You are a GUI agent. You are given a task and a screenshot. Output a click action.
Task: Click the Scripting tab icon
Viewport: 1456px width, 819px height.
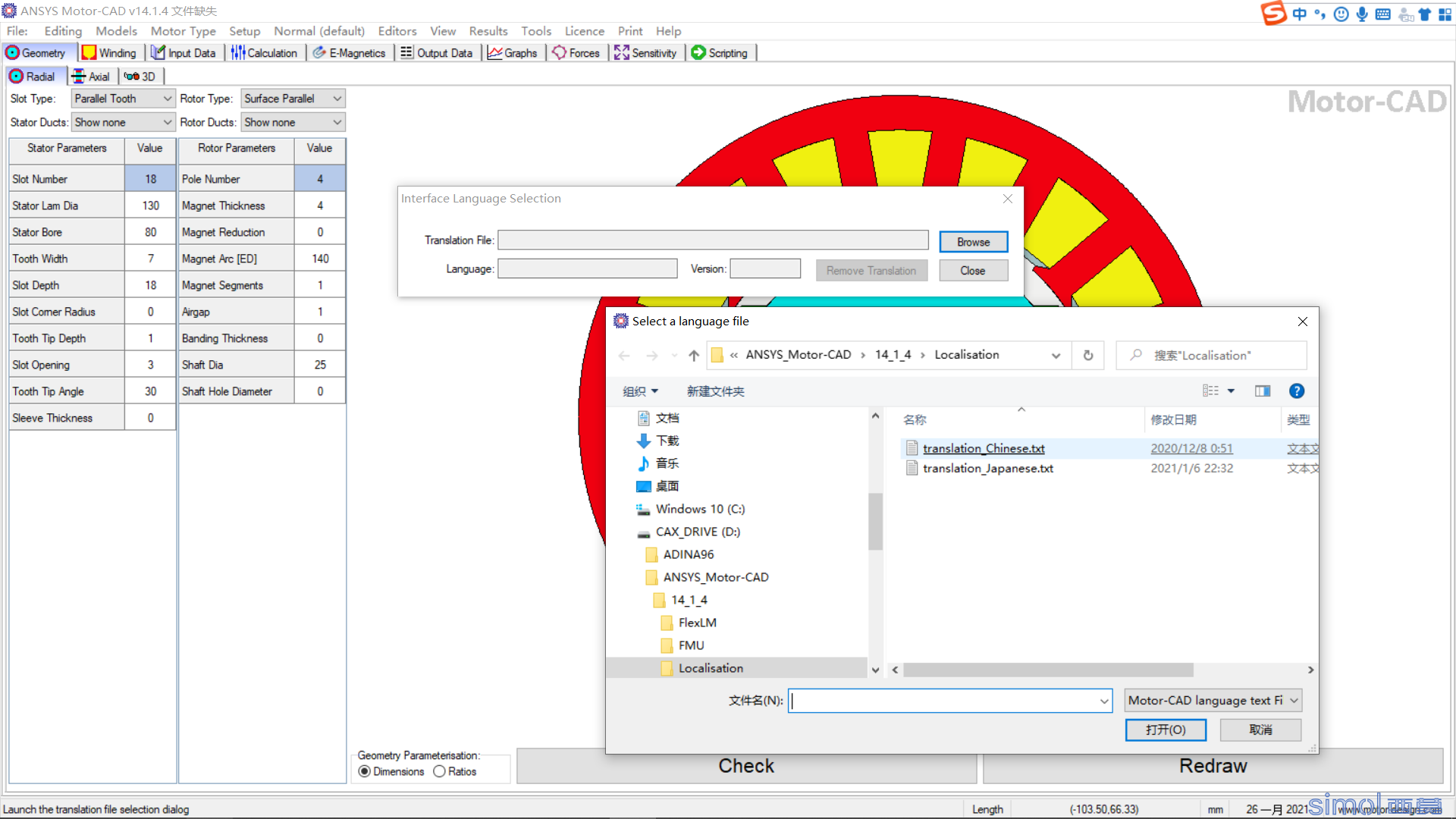698,53
